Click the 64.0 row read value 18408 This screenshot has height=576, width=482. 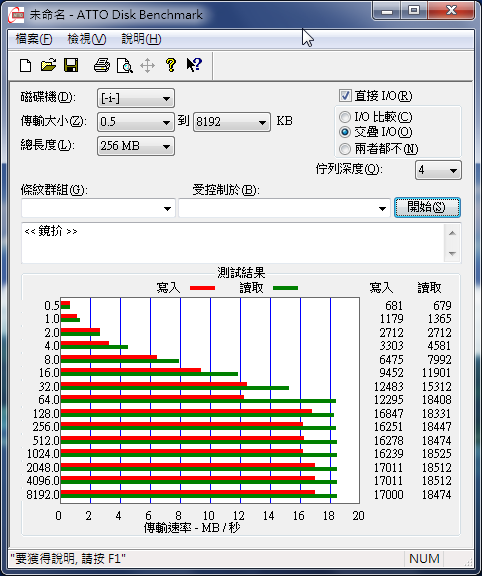click(436, 399)
